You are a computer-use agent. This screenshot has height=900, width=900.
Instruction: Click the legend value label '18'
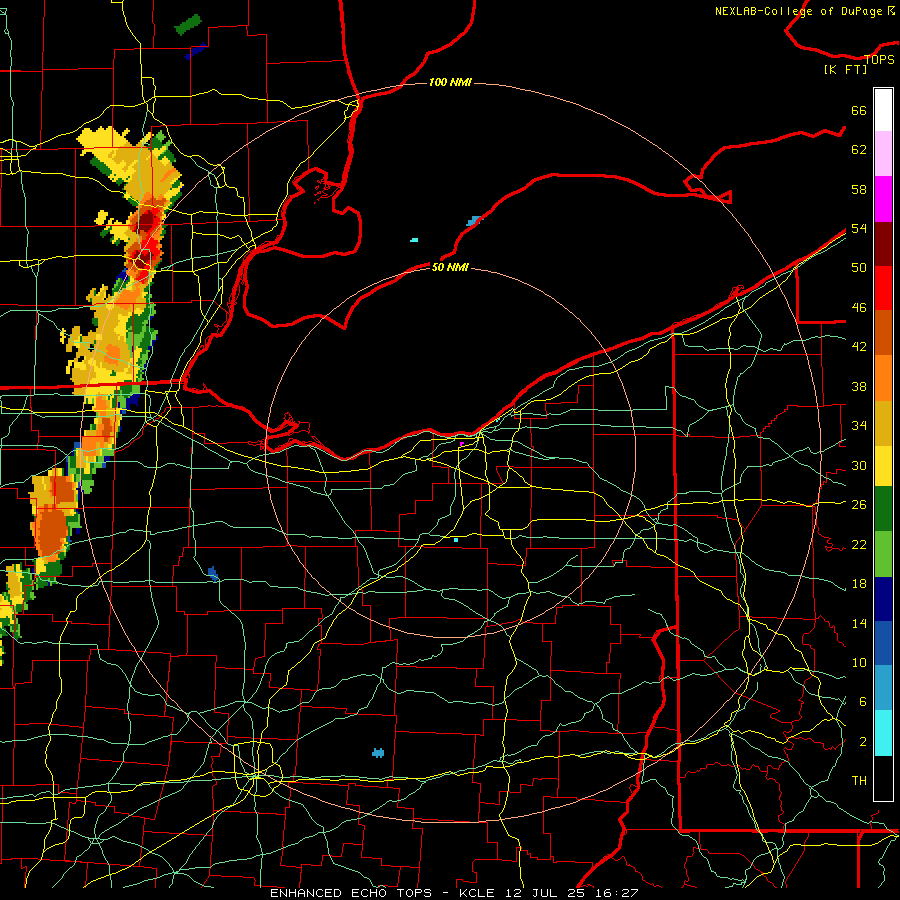pyautogui.click(x=859, y=584)
